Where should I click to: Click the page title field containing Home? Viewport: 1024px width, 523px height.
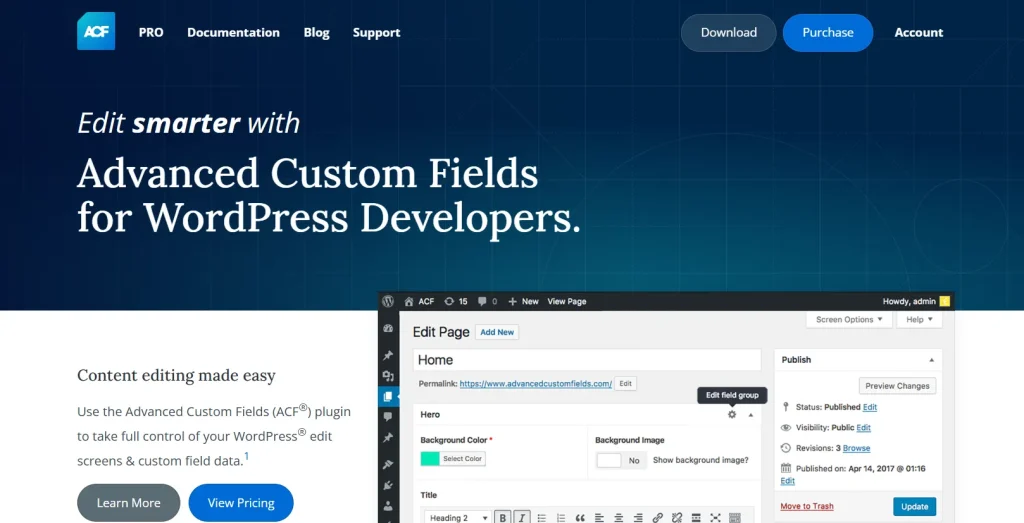587,360
